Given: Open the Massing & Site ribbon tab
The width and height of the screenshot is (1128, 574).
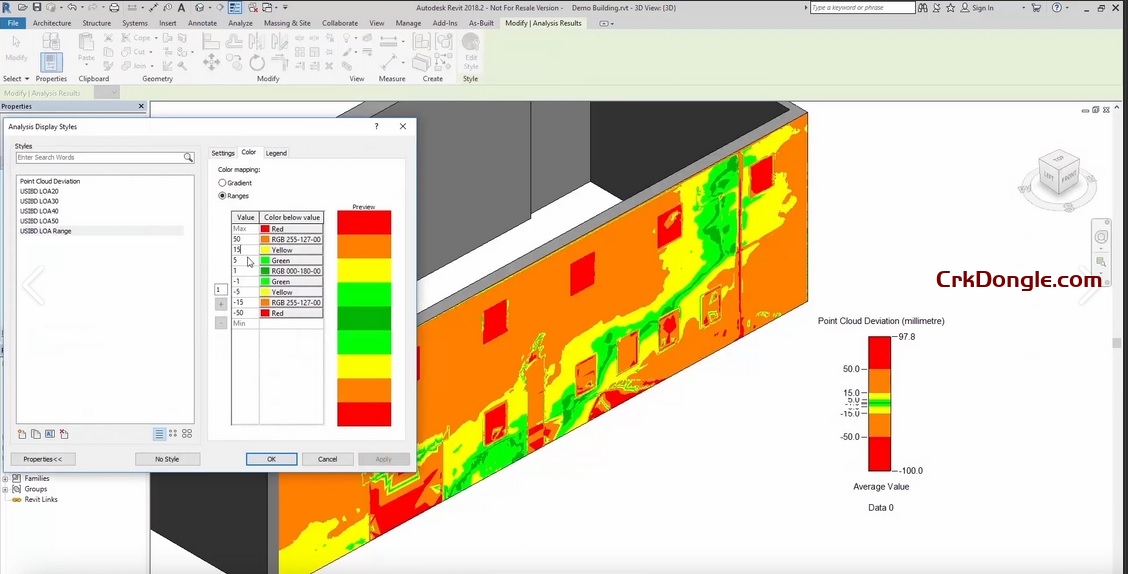Looking at the screenshot, I should click(287, 23).
